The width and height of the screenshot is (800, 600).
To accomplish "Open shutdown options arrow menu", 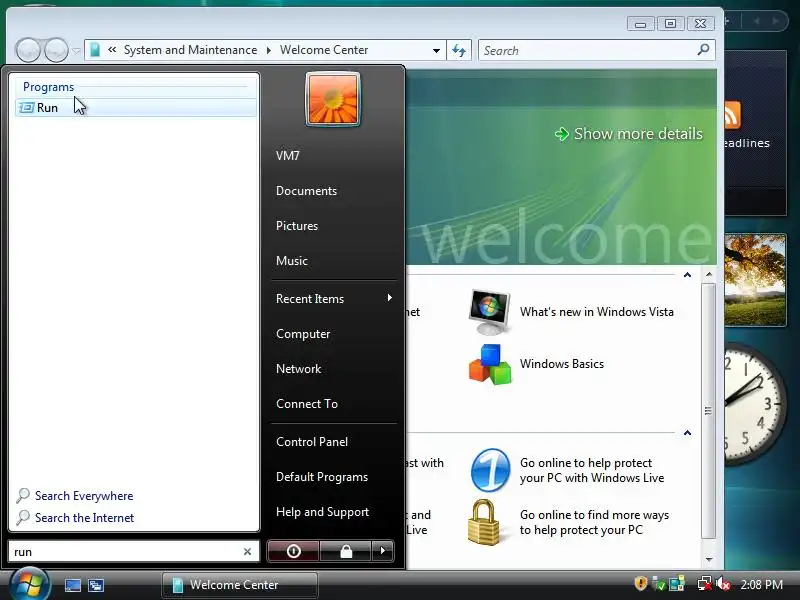I will 383,551.
